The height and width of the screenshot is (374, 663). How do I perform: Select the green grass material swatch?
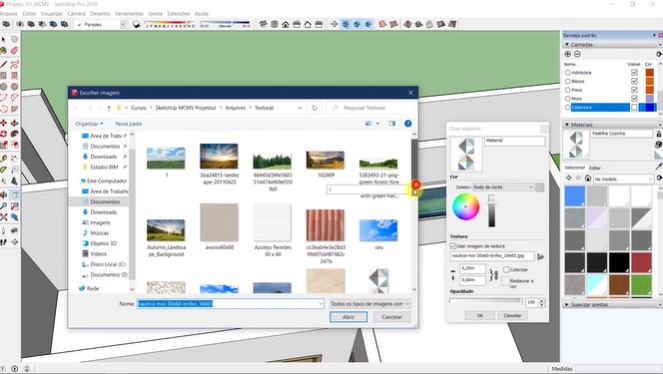641,284
